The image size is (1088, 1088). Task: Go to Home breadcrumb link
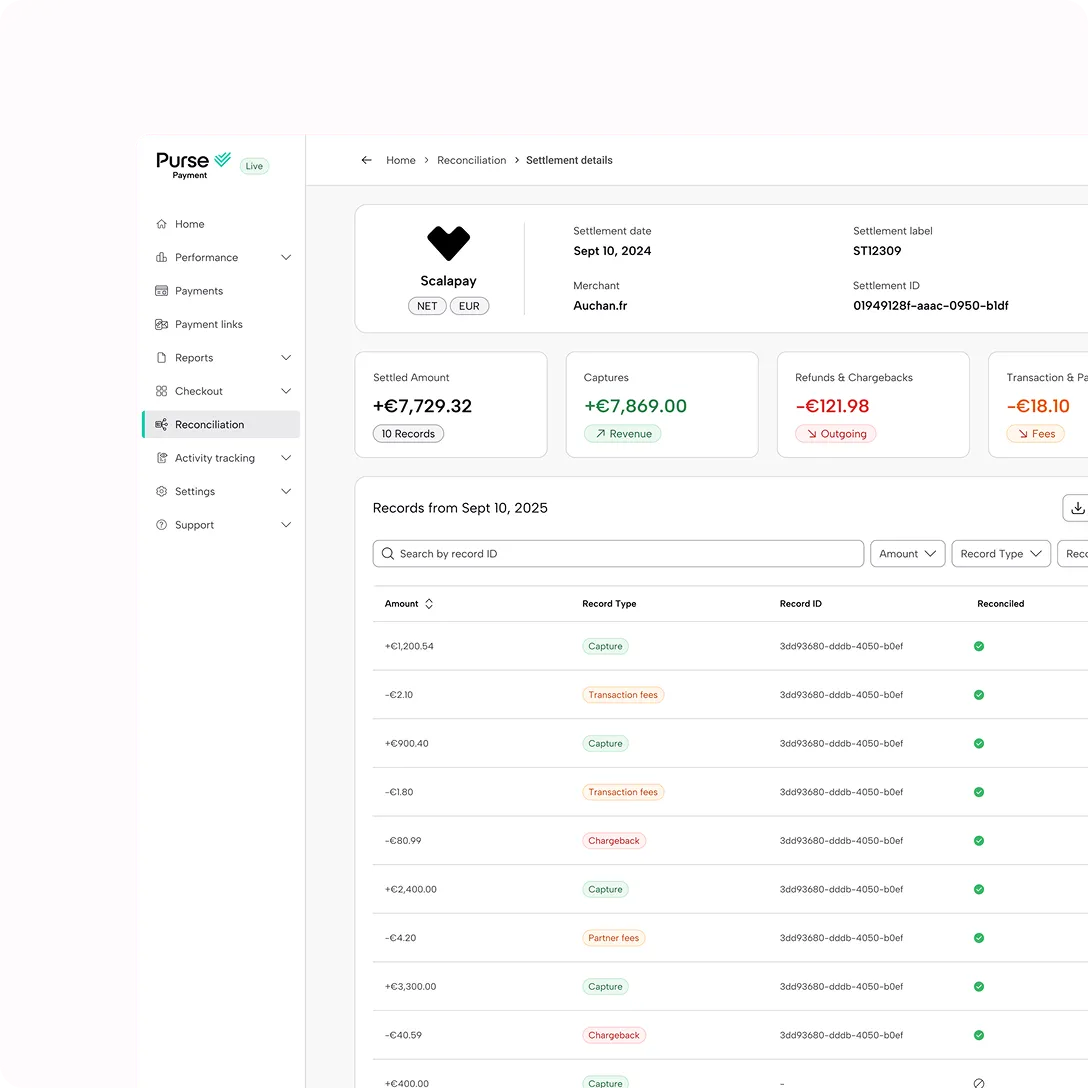click(x=400, y=160)
